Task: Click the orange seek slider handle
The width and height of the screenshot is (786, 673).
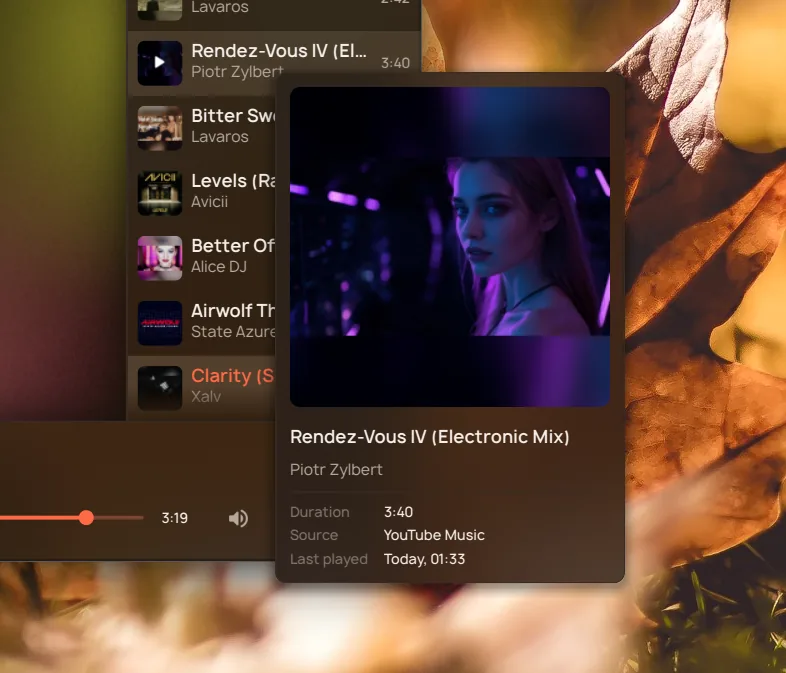Action: click(86, 518)
